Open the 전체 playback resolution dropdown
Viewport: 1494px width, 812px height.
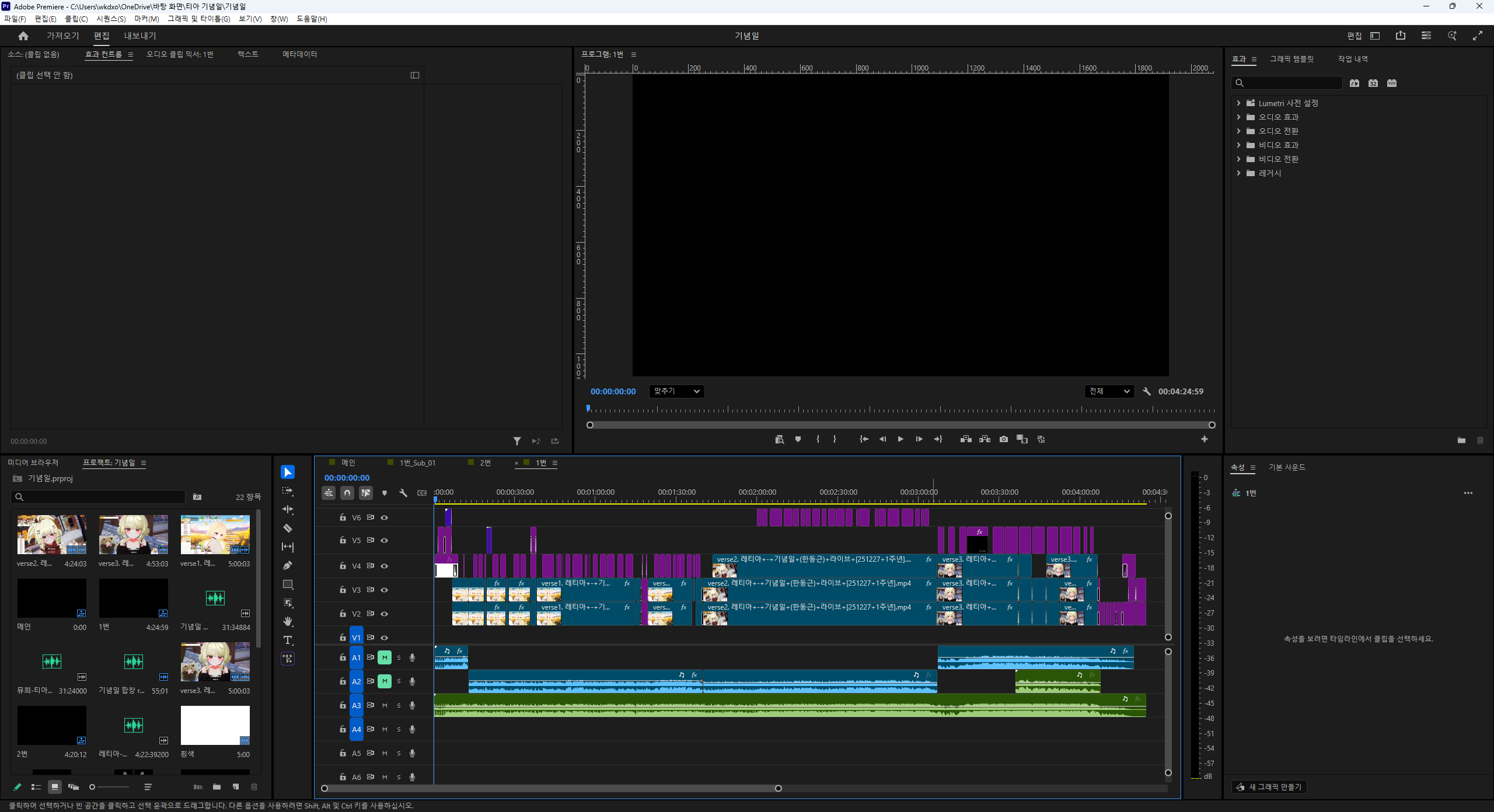[1109, 391]
